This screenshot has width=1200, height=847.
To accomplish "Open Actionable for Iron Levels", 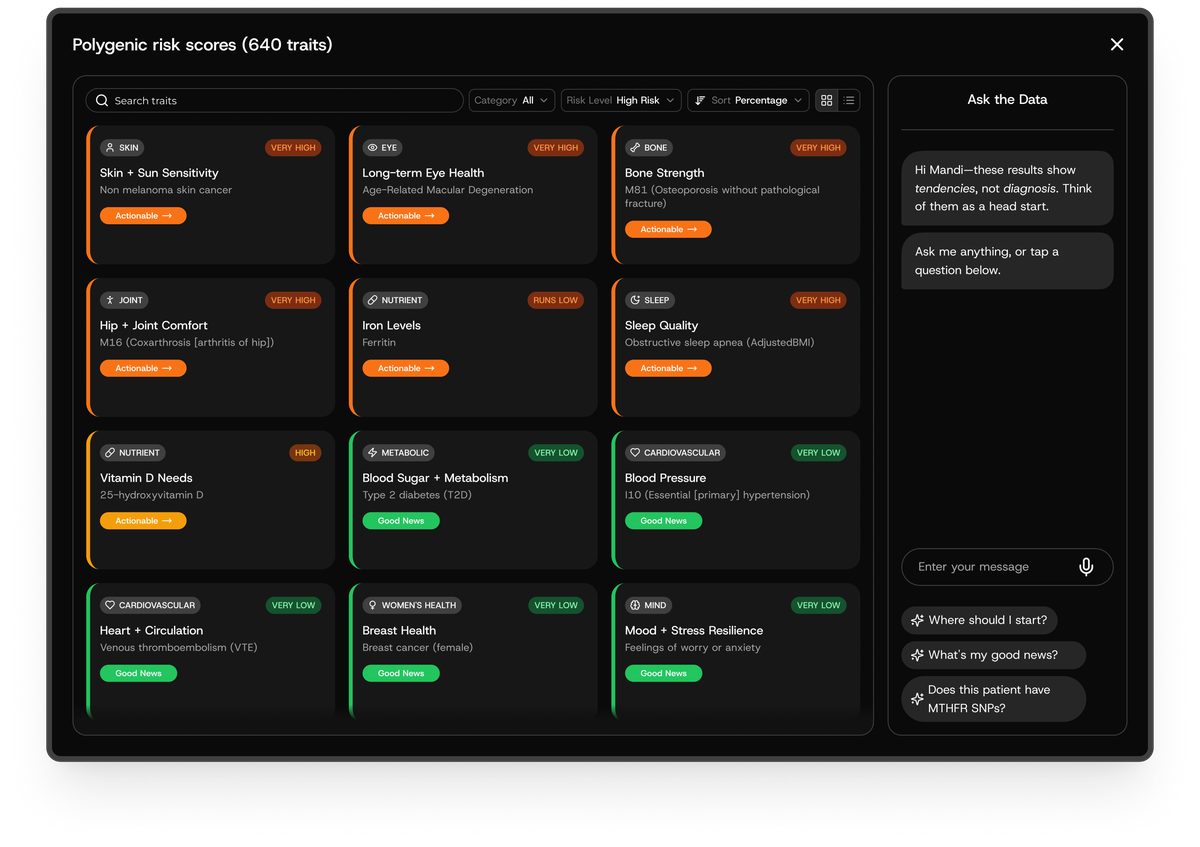I will point(405,368).
